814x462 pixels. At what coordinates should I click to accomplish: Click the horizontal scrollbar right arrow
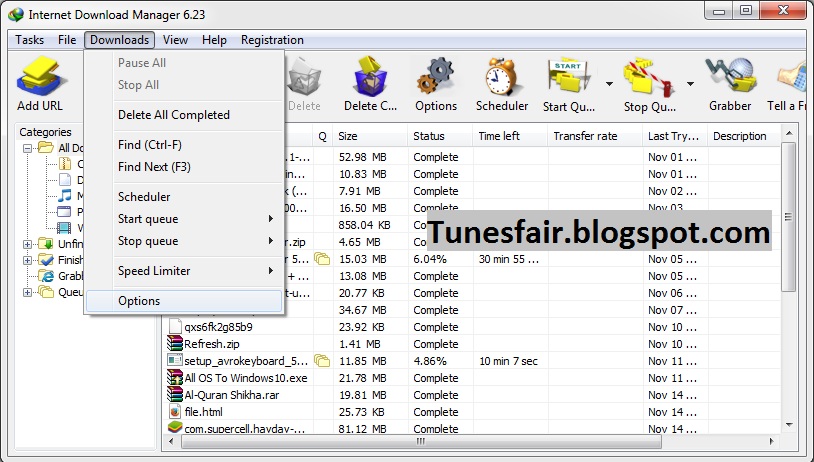click(x=772, y=441)
